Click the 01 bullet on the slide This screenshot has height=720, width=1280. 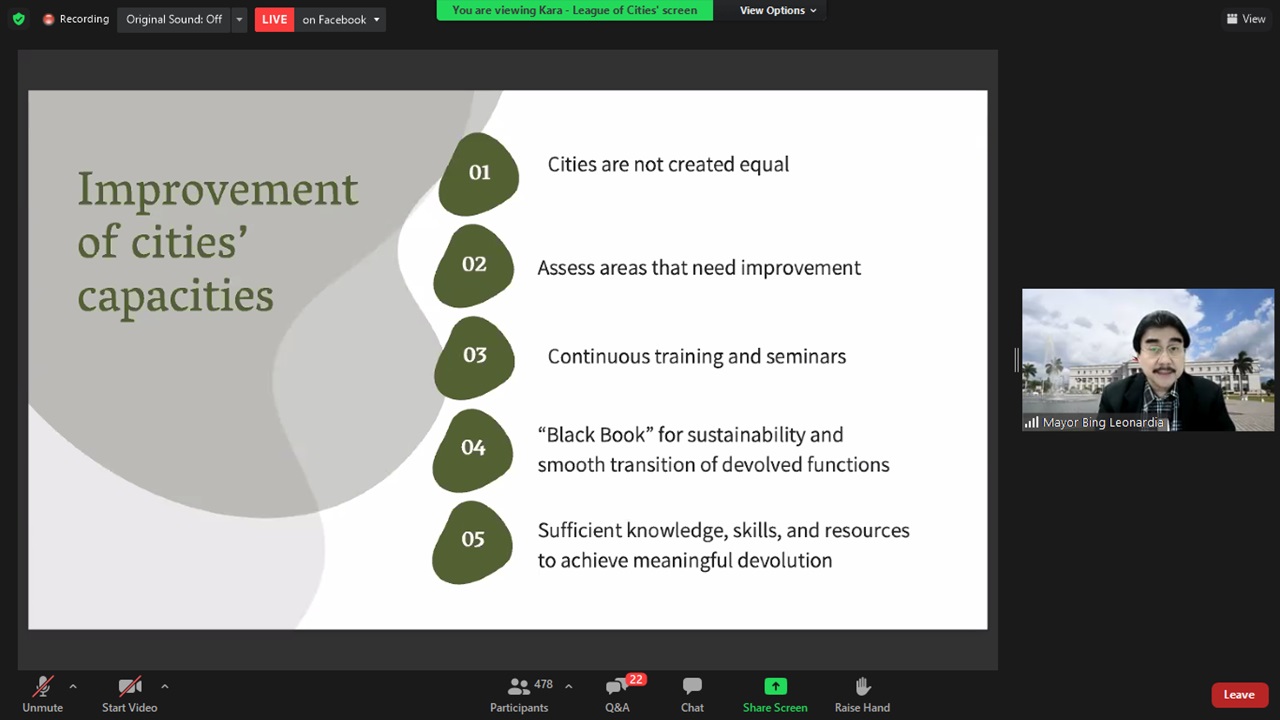[479, 173]
